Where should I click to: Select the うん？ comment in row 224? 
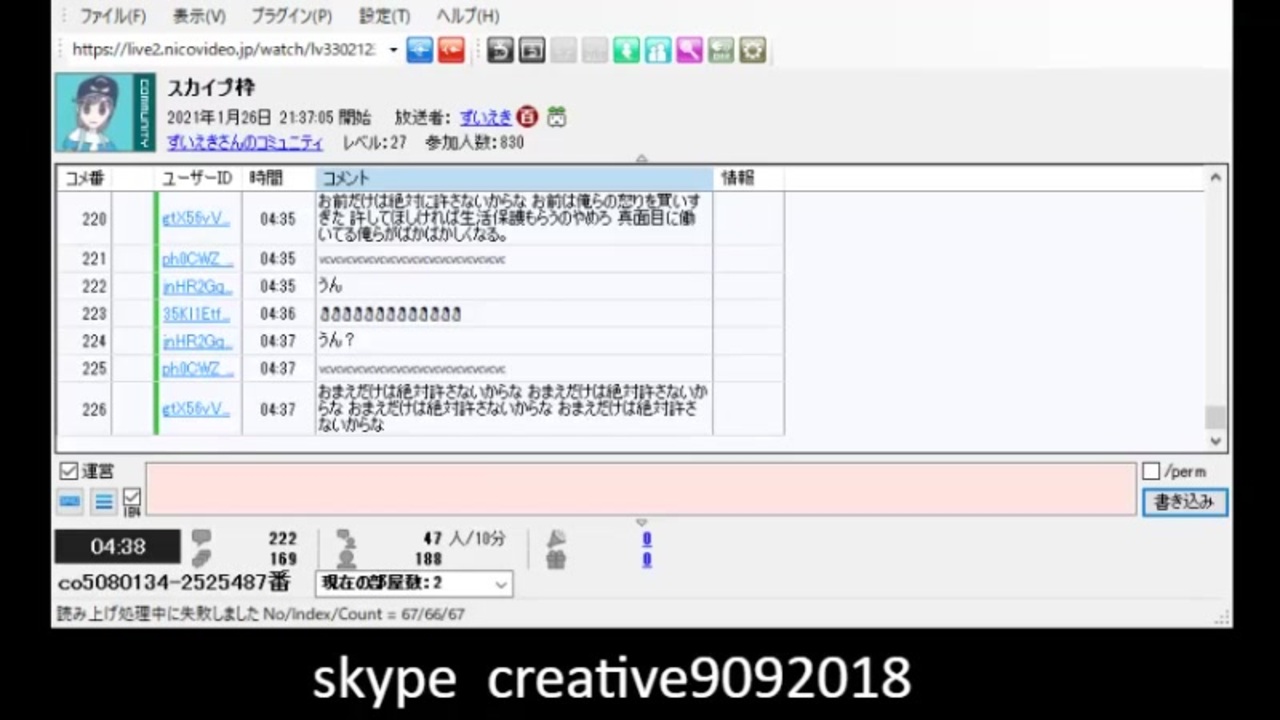click(337, 341)
